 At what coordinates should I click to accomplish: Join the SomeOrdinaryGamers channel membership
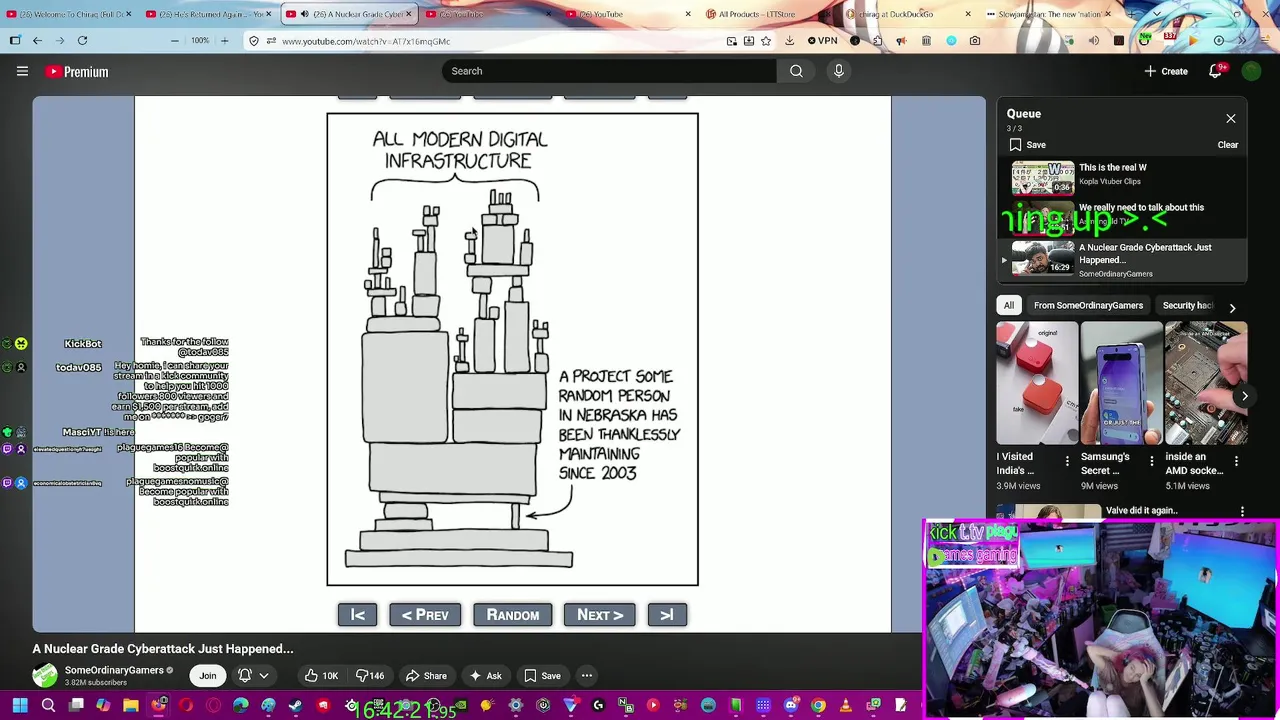point(207,676)
